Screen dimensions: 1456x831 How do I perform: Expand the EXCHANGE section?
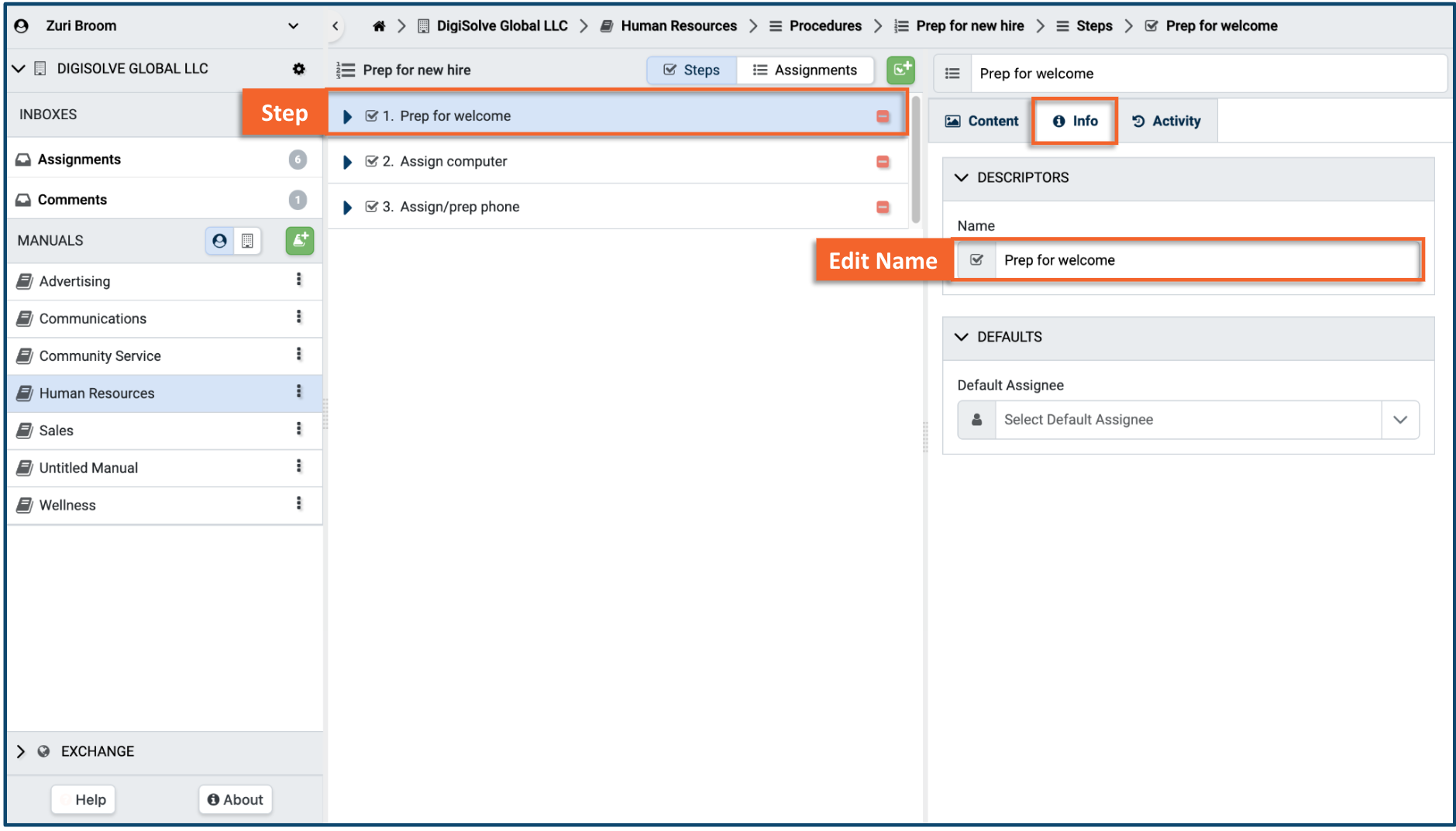[21, 751]
